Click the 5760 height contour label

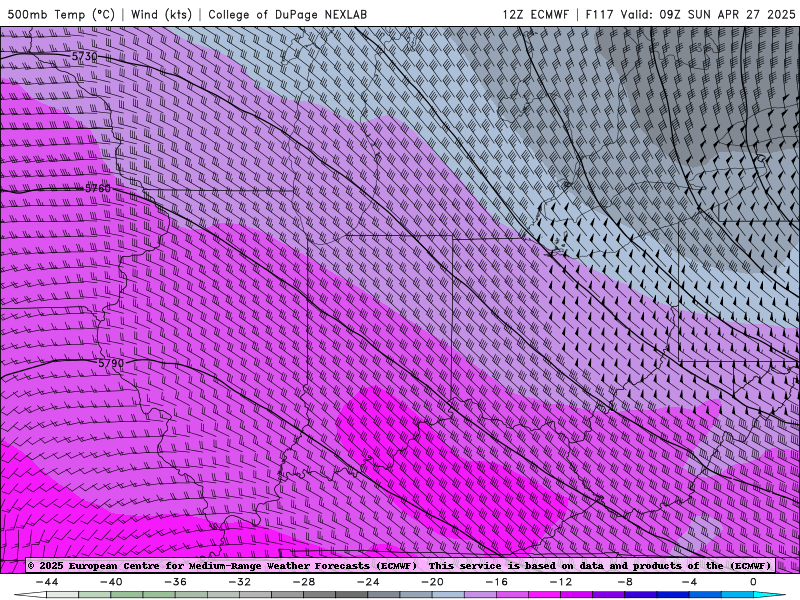coord(97,188)
